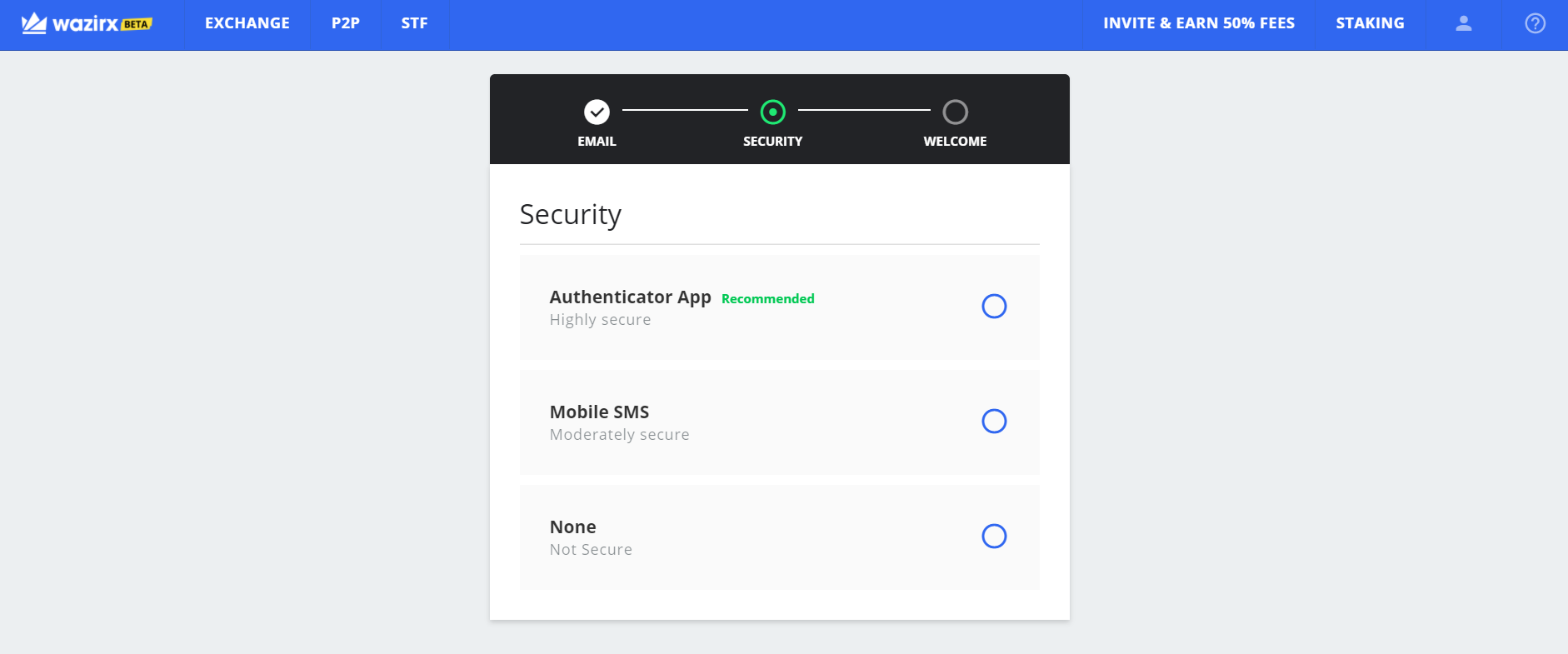
Task: Click the Email step checkmark icon
Action: click(x=597, y=112)
